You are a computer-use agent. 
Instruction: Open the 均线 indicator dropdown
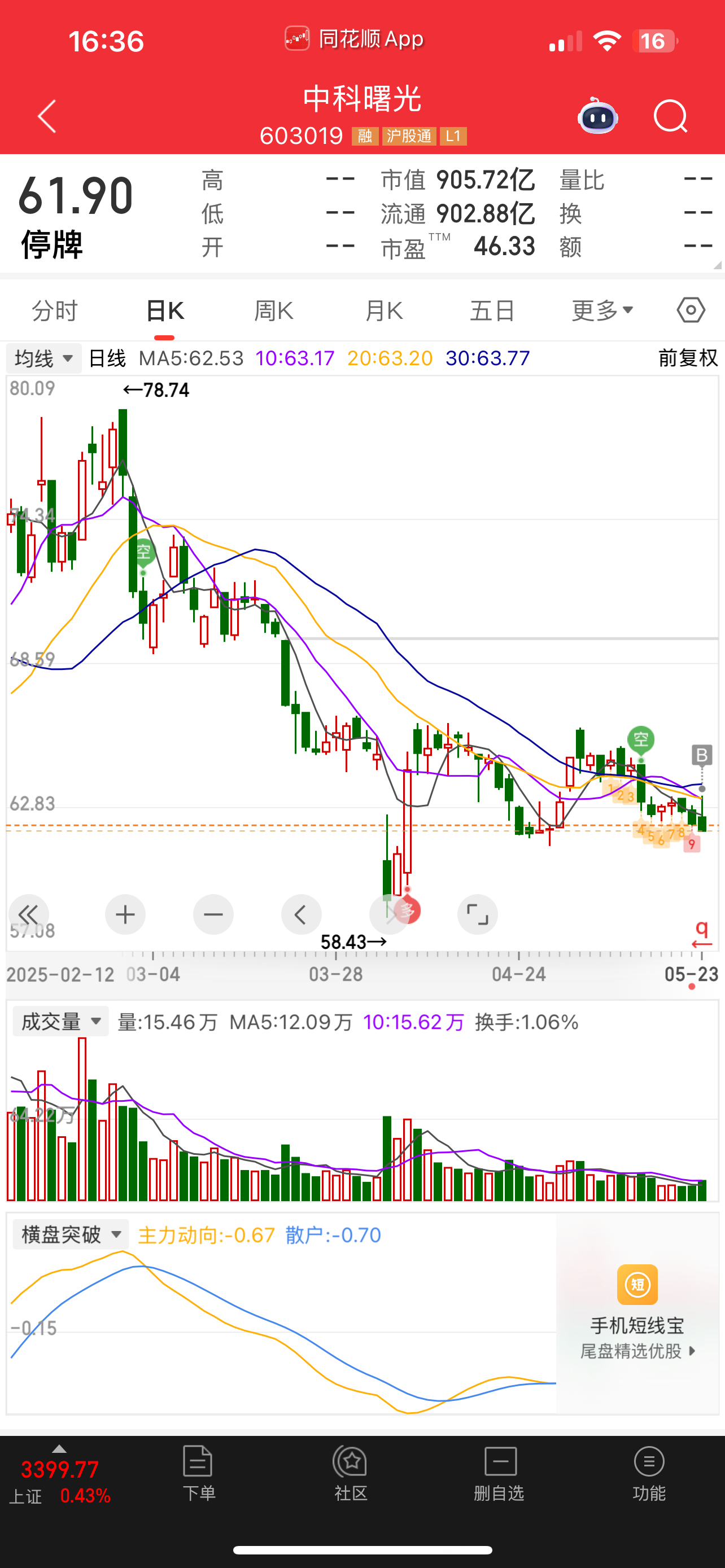pyautogui.click(x=44, y=358)
